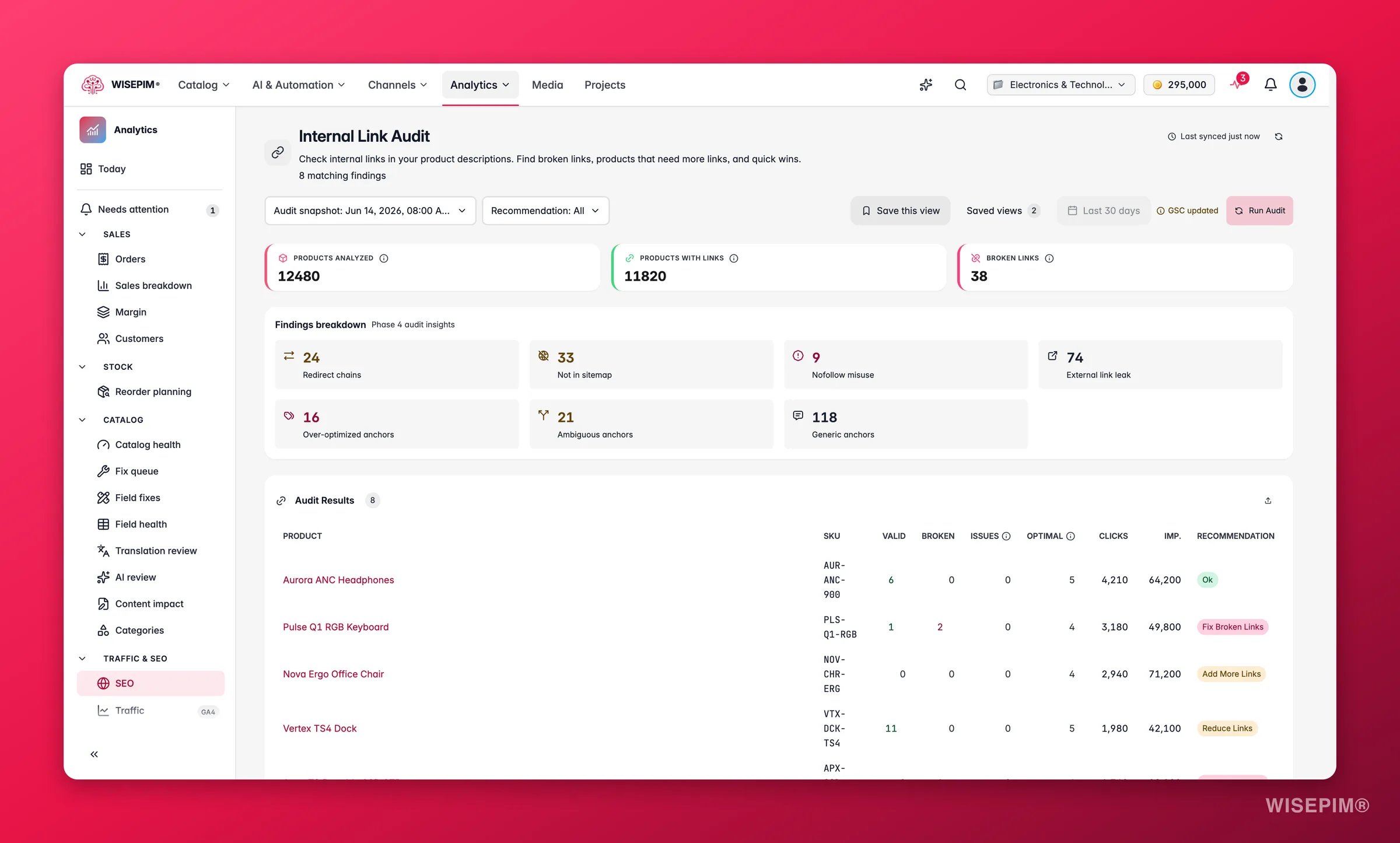The image size is (1400, 843).
Task: Click info icon next to Broken Links
Action: pyautogui.click(x=1049, y=258)
